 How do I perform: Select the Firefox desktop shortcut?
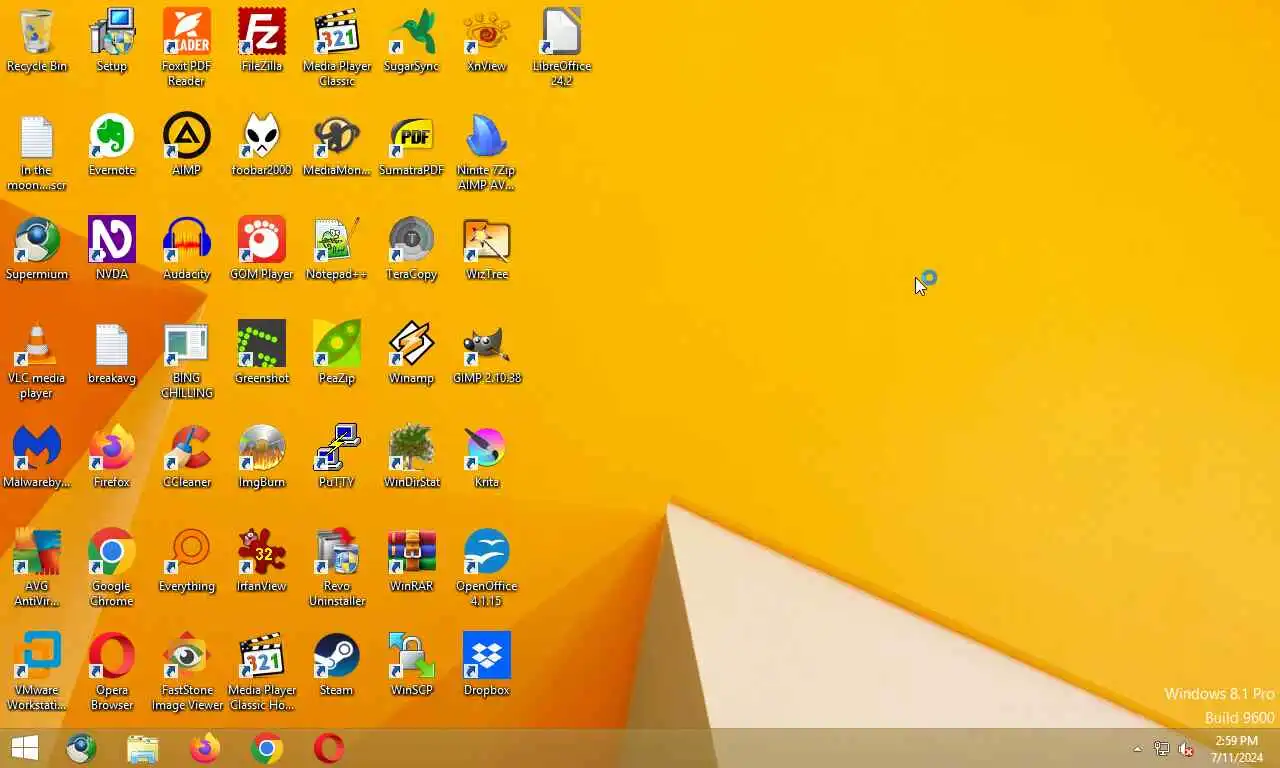(x=112, y=457)
